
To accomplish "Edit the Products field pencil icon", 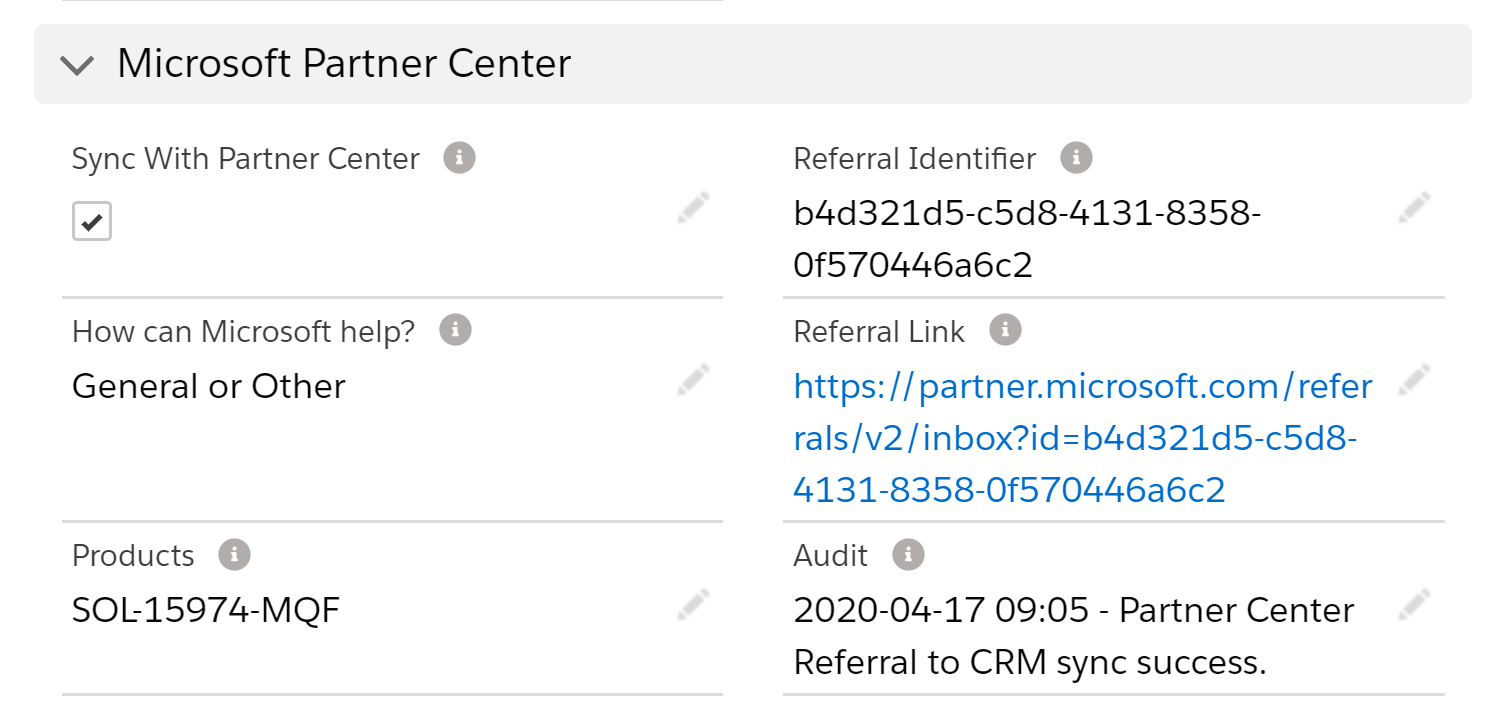I will (x=693, y=604).
